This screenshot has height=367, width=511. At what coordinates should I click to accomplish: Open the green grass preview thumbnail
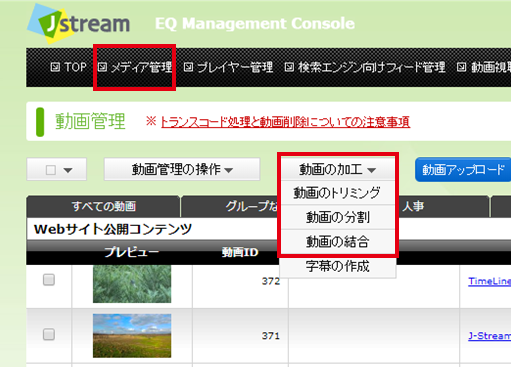[132, 284]
